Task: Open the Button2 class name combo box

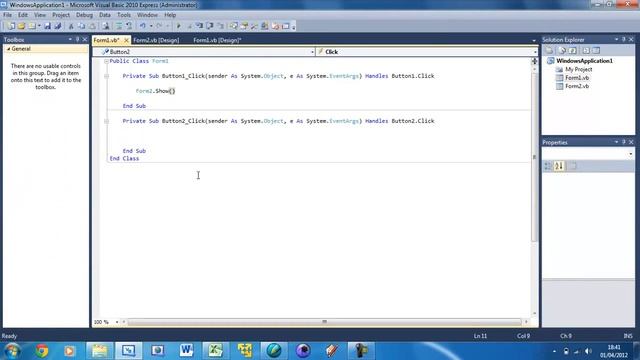Action: coord(204,52)
